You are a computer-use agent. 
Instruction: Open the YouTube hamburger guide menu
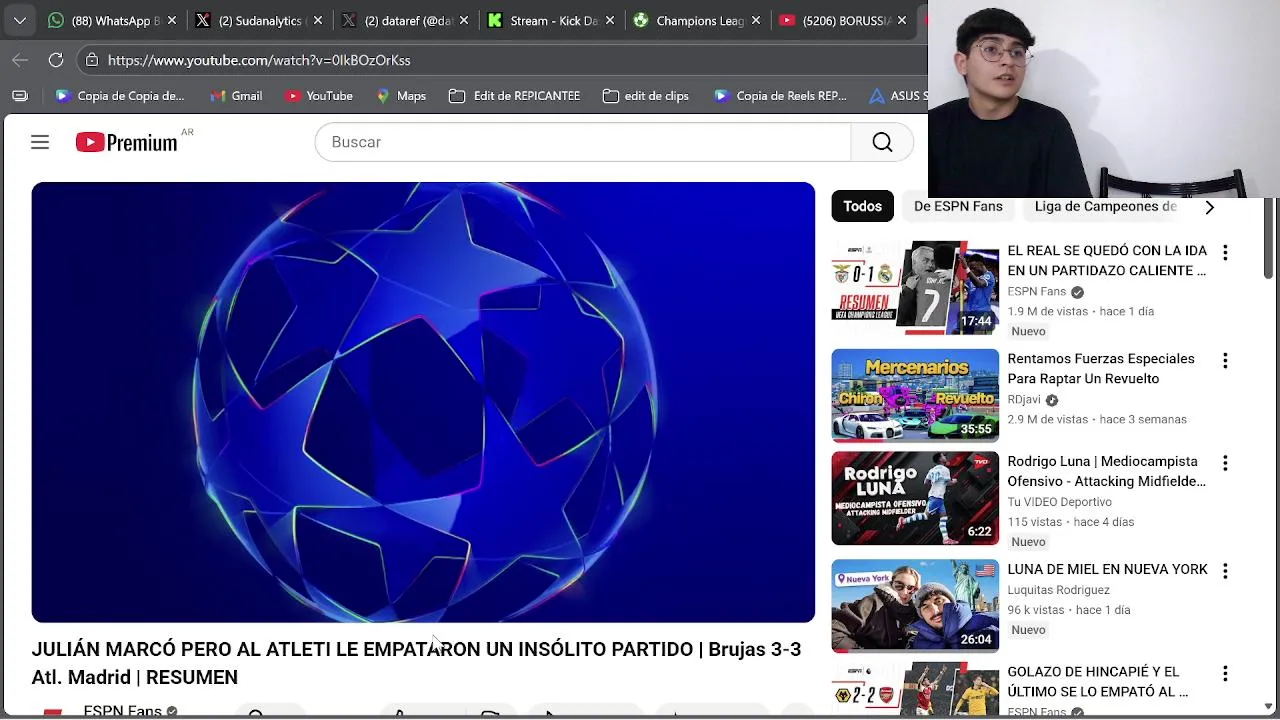tap(40, 142)
